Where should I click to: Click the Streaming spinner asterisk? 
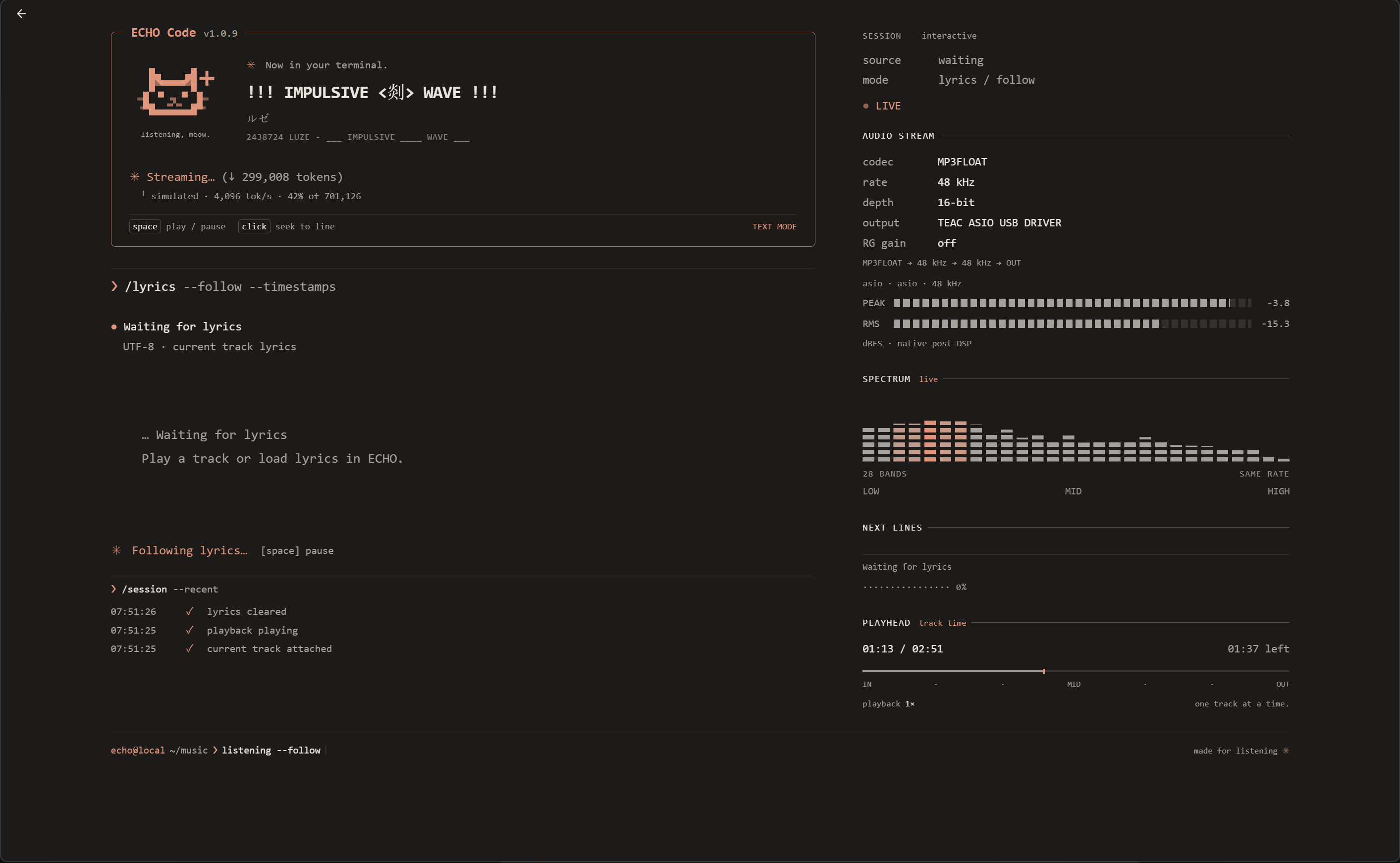coord(135,177)
